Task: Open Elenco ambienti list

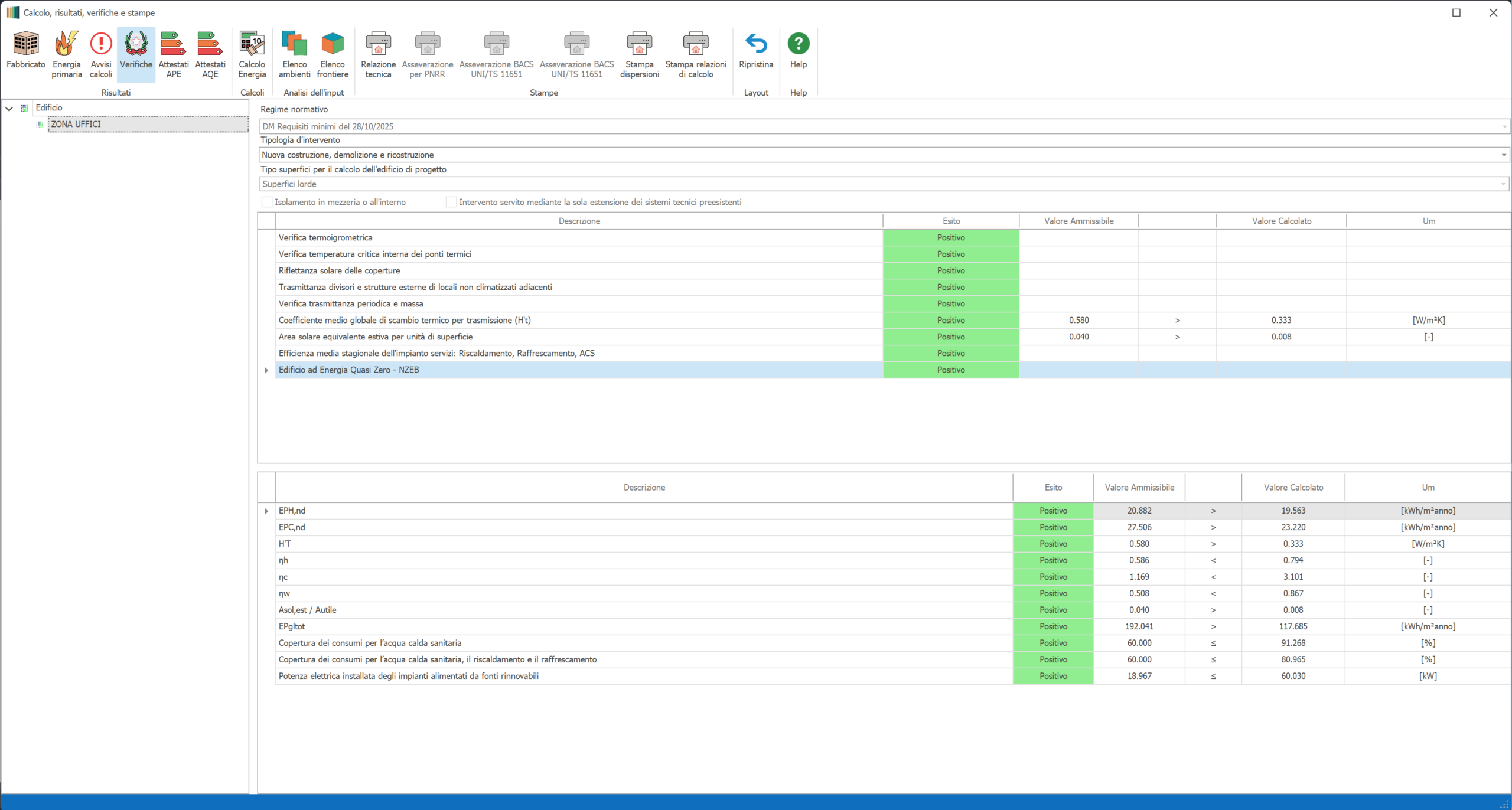Action: 295,54
